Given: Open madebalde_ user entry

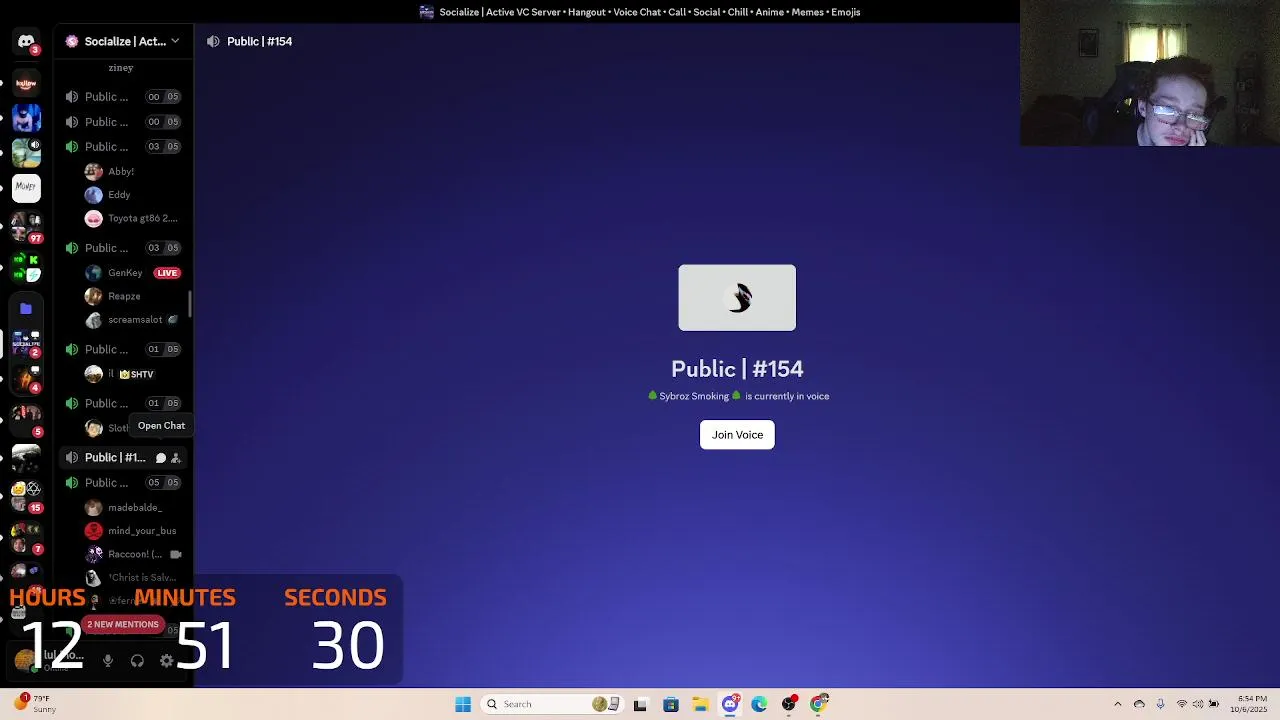Looking at the screenshot, I should pos(132,508).
